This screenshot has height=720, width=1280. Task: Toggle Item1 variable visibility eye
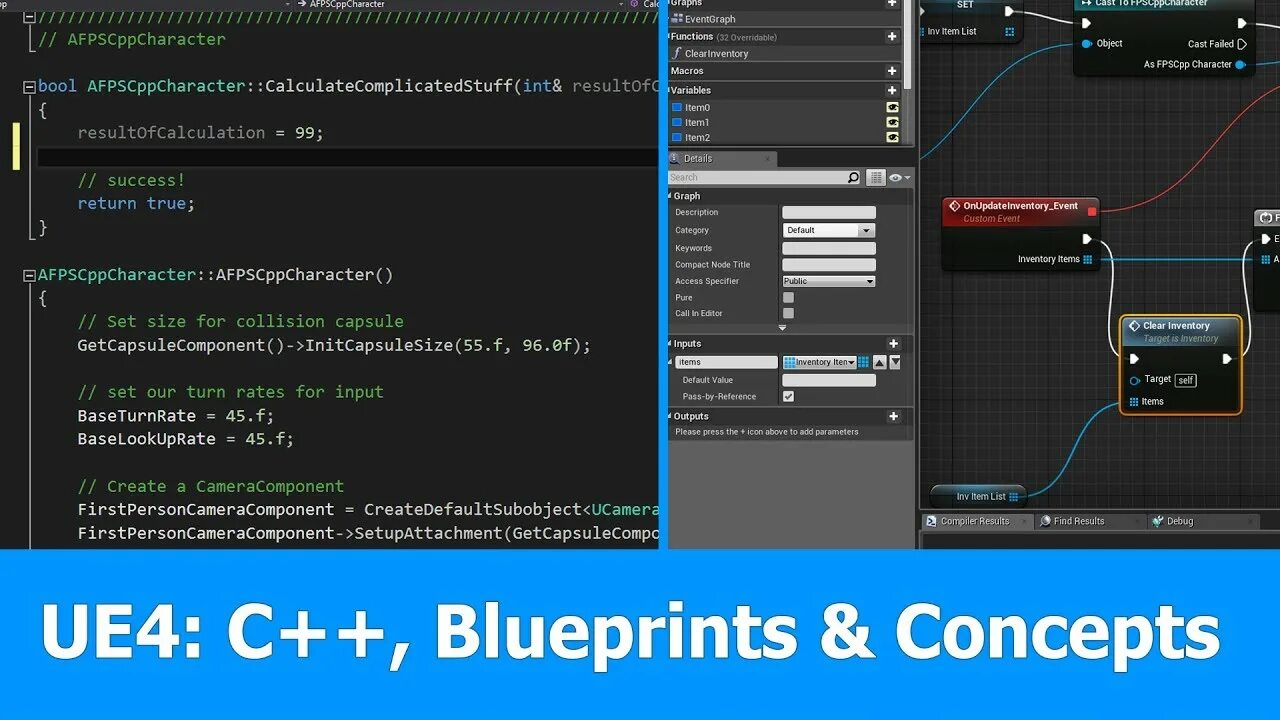893,122
